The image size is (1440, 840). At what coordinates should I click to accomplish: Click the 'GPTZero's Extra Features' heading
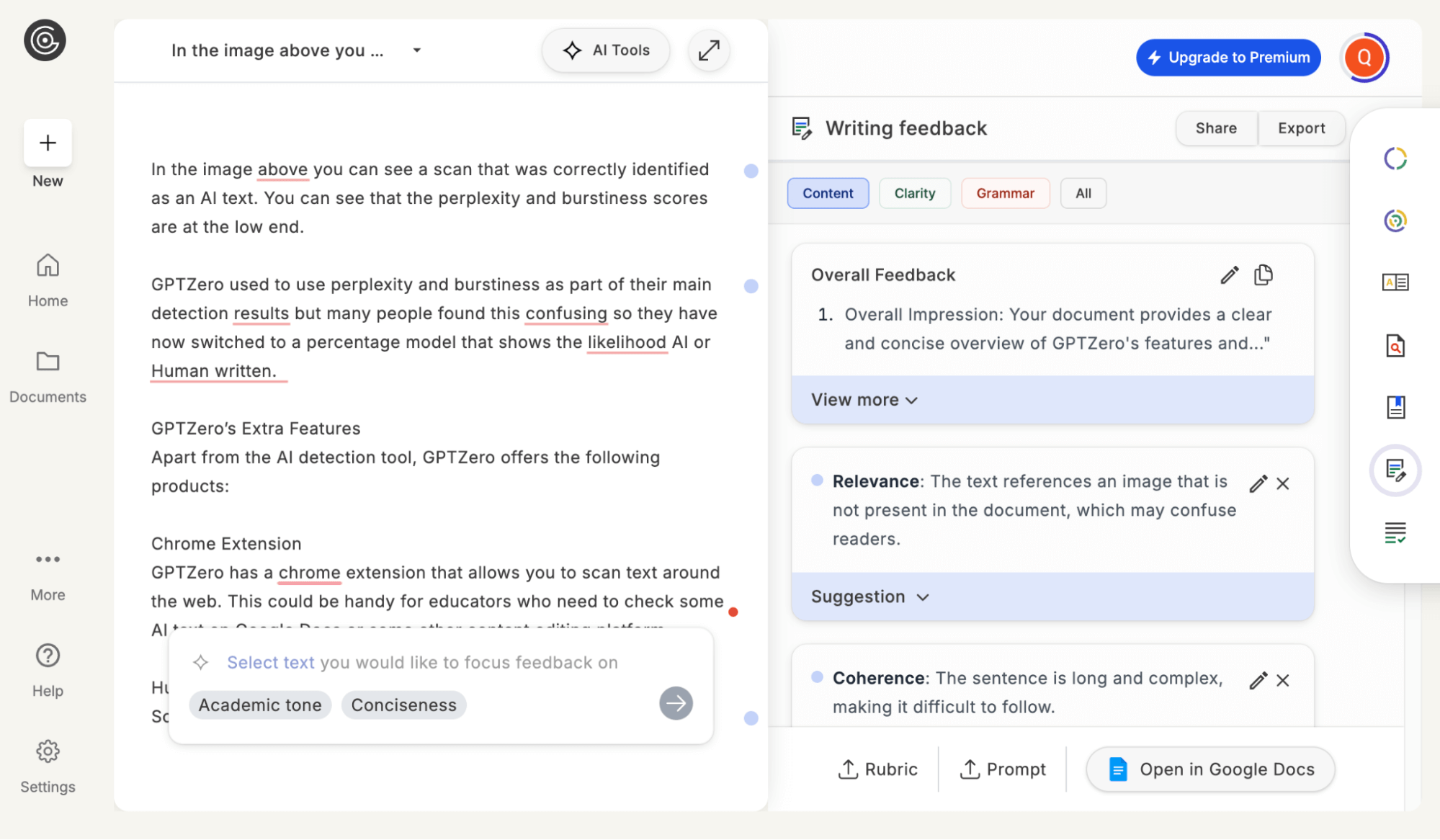pyautogui.click(x=256, y=429)
